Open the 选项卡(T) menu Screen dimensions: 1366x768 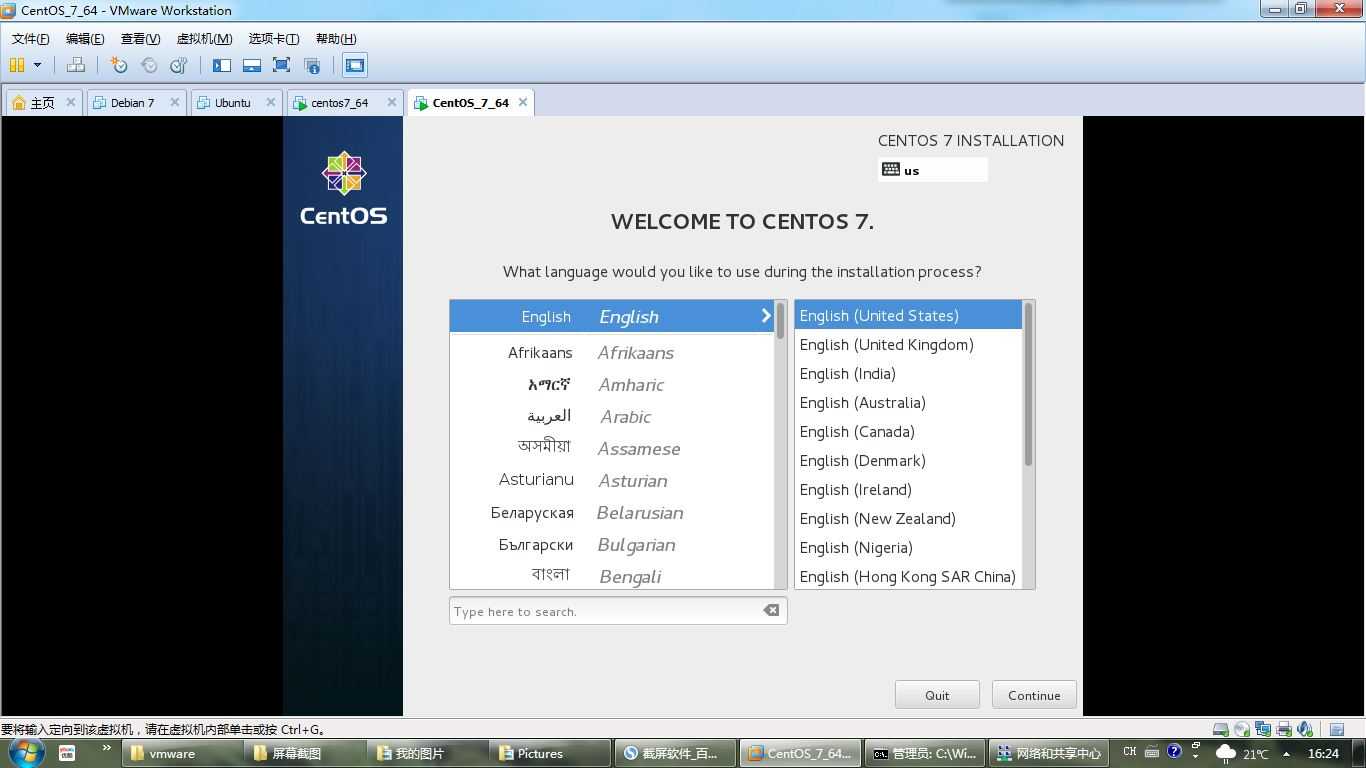(273, 38)
